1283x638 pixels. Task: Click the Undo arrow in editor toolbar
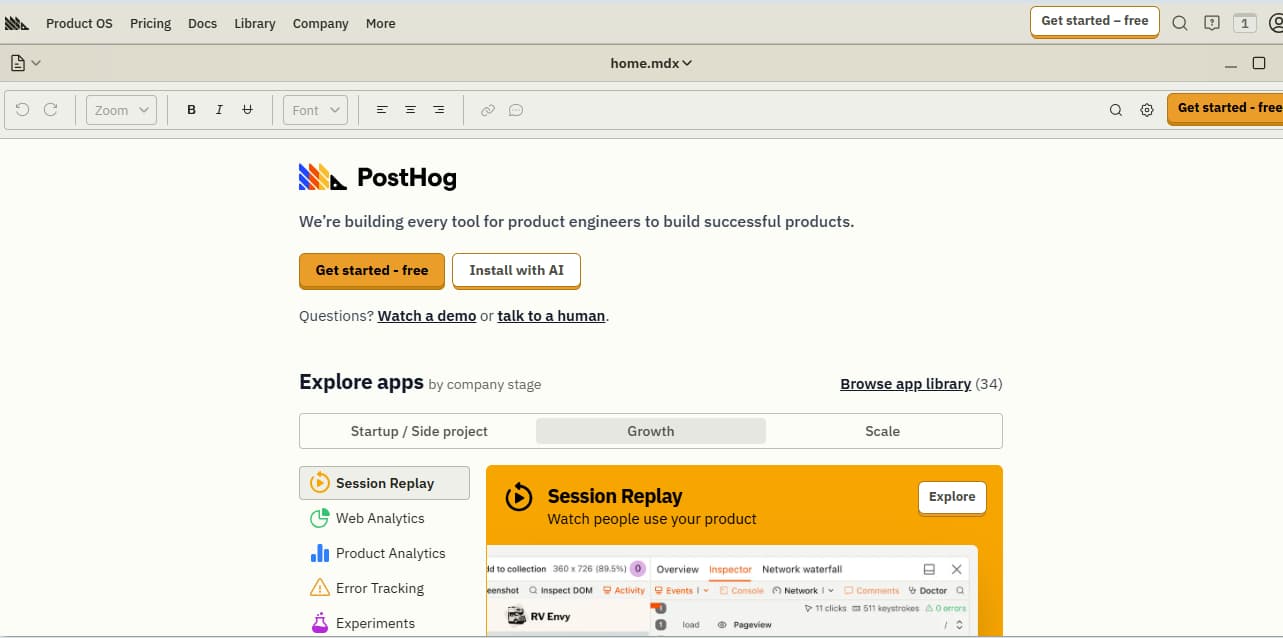click(22, 110)
